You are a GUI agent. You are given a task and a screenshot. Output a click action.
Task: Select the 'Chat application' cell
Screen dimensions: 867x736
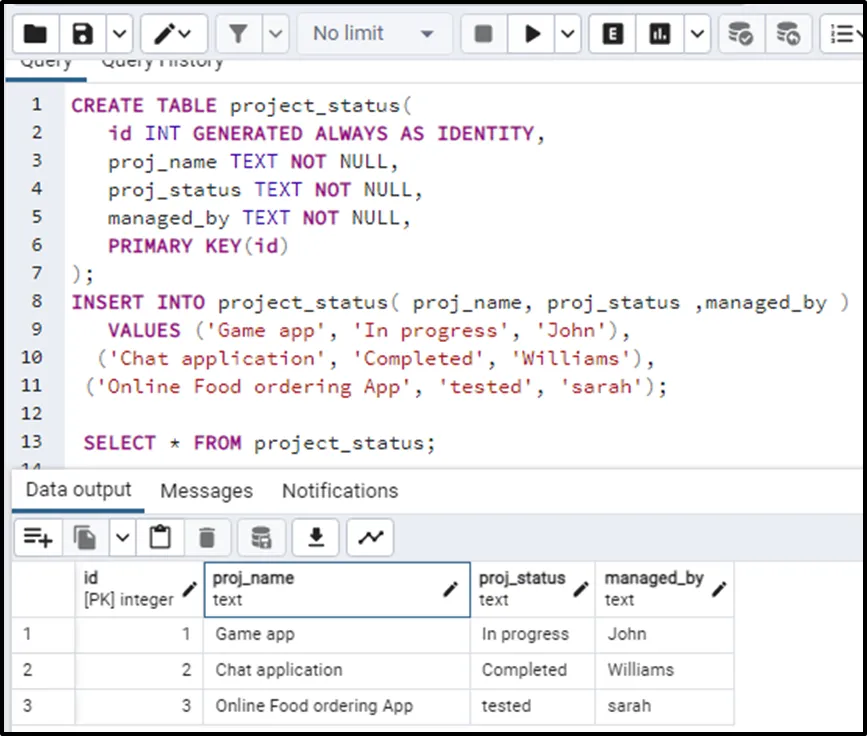click(x=279, y=670)
